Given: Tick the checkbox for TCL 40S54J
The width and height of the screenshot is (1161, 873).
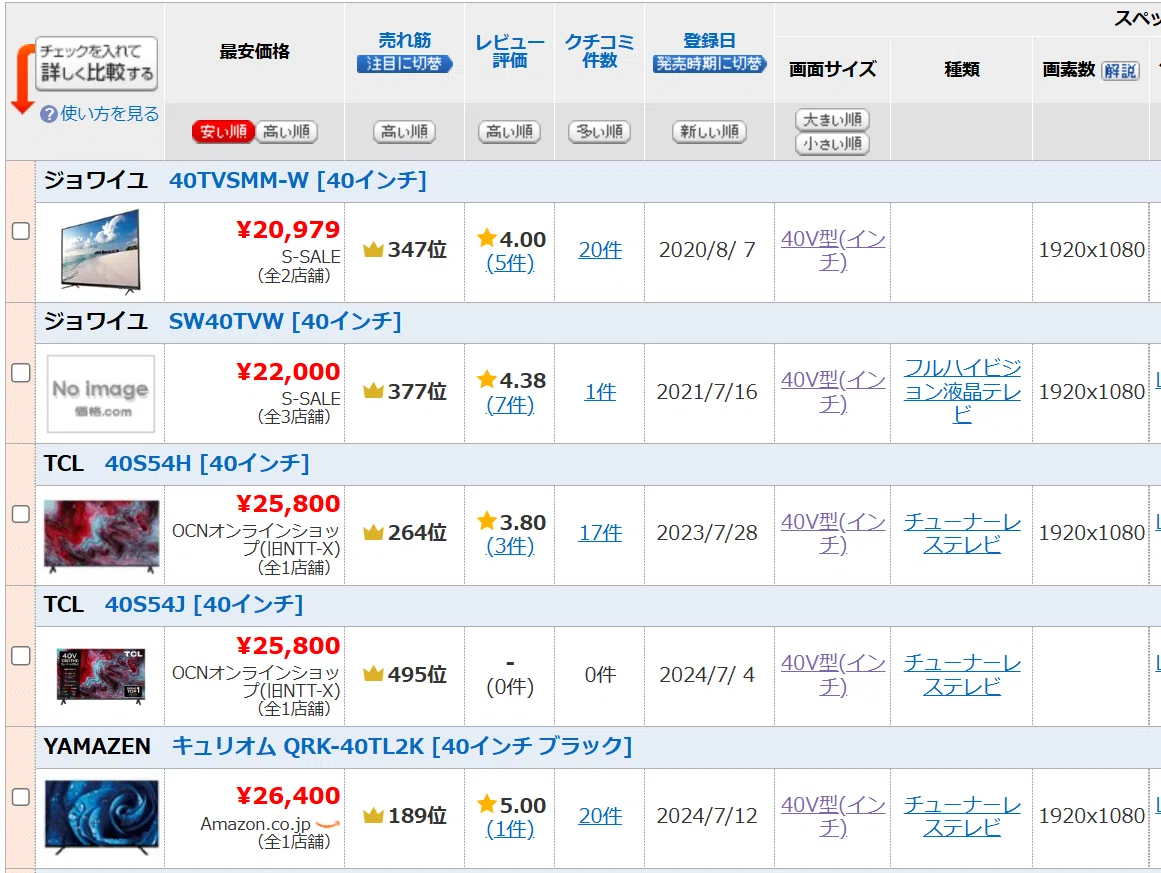Looking at the screenshot, I should tap(21, 655).
